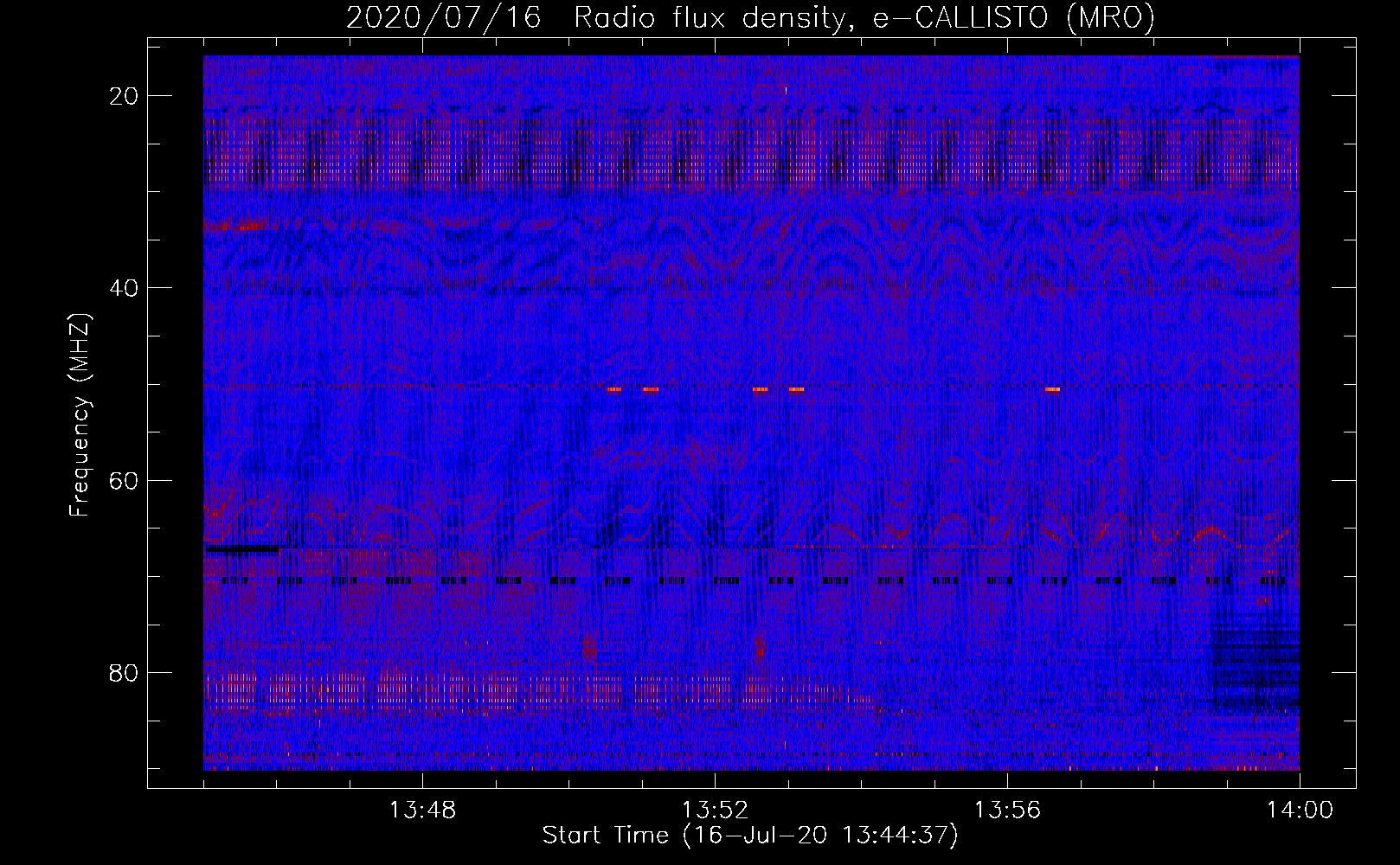Click the plot title '2020/07/16 Radio flux density'
Image resolution: width=1400 pixels, height=865 pixels.
(750, 17)
